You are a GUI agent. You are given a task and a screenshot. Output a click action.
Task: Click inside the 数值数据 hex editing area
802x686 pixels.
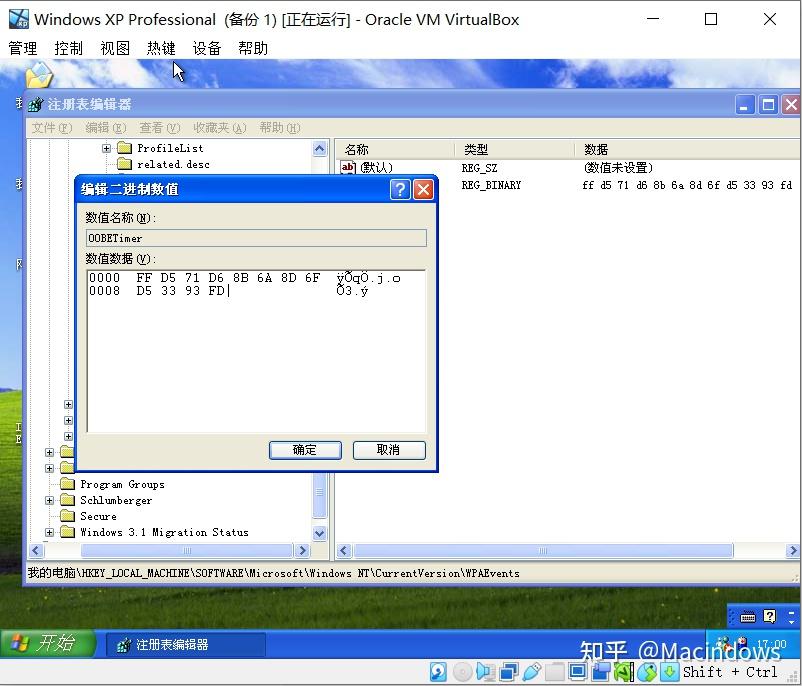256,351
